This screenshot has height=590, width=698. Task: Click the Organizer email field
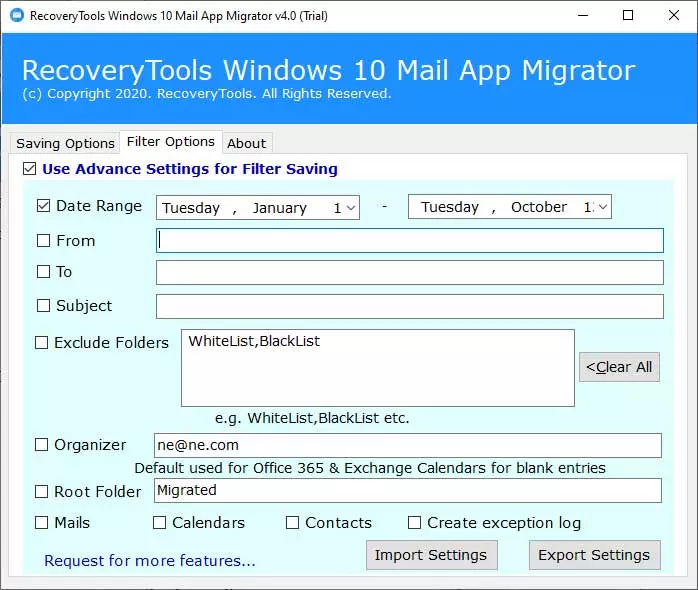(407, 445)
